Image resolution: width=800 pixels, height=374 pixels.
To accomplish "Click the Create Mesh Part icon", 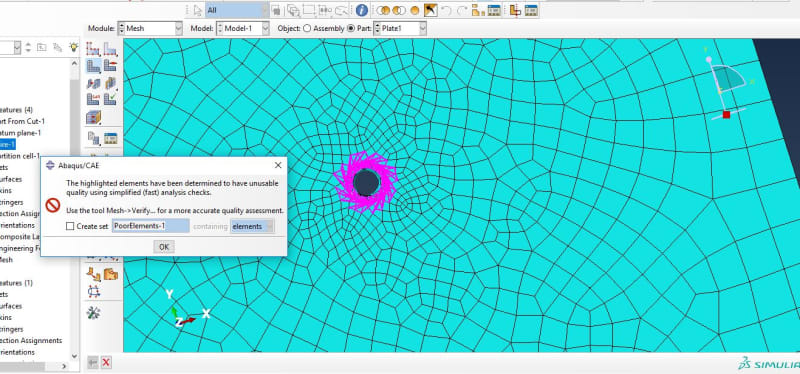I will pos(93,138).
